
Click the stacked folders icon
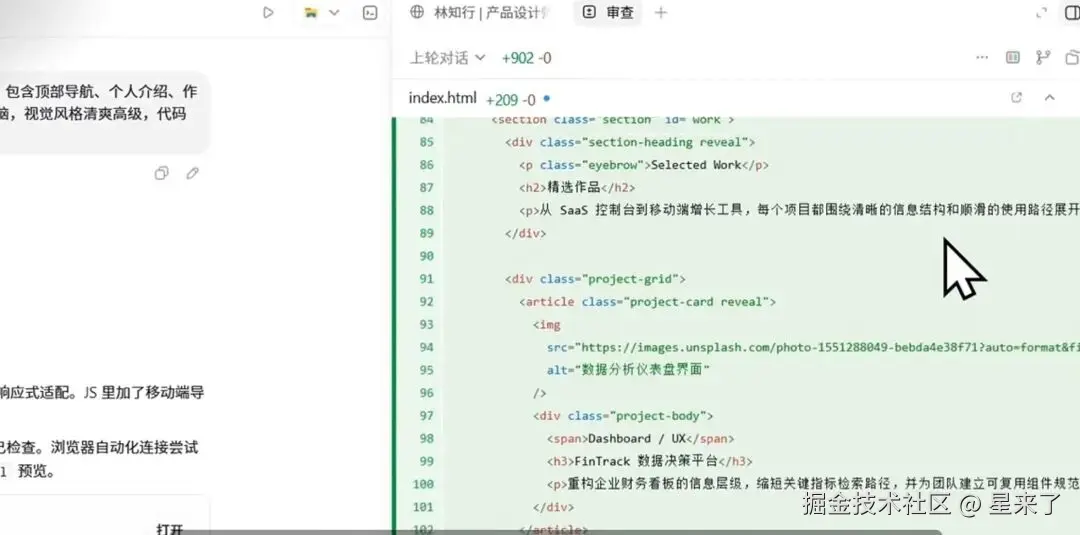(1072, 58)
